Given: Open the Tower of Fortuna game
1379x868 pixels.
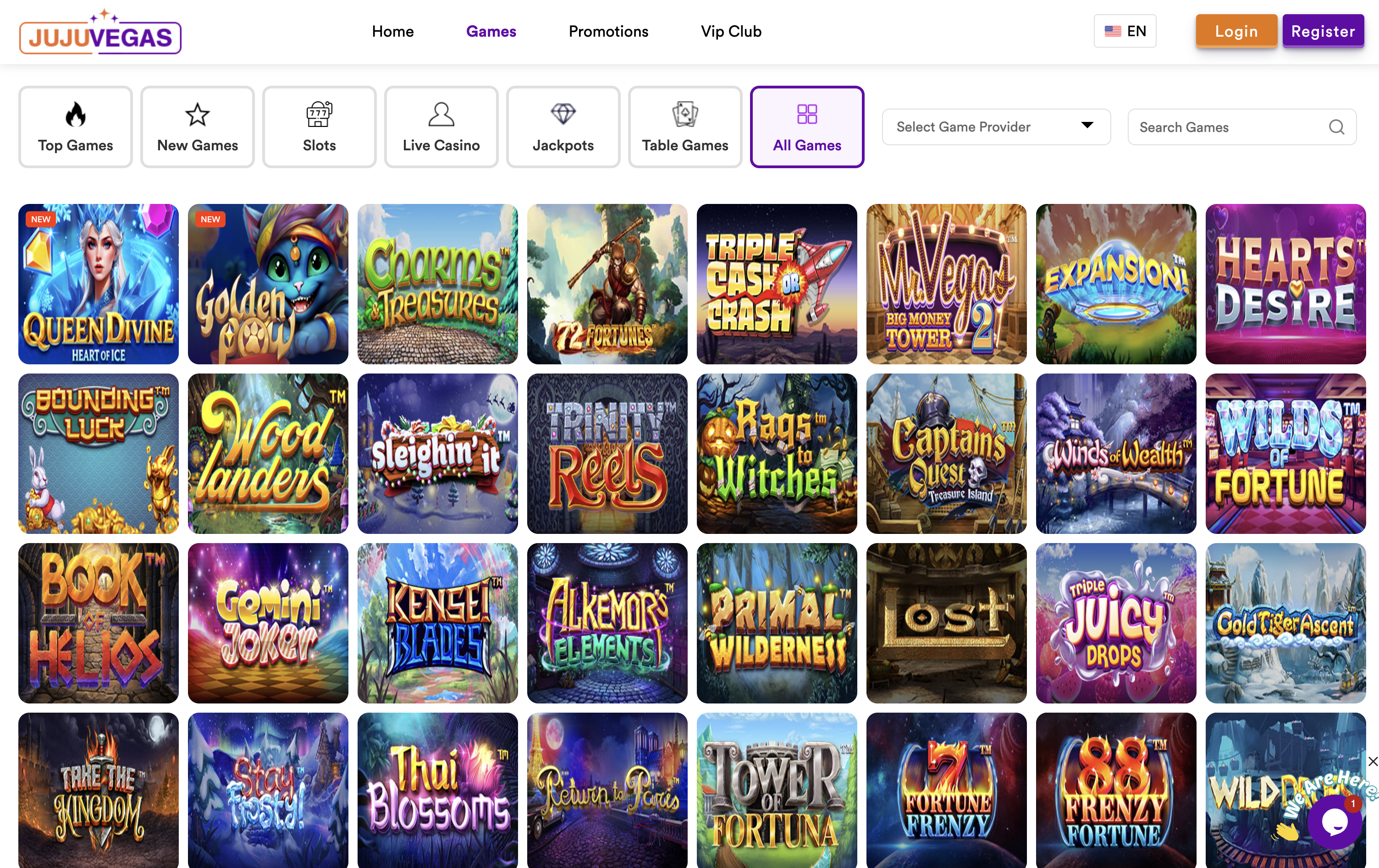Looking at the screenshot, I should 777,790.
